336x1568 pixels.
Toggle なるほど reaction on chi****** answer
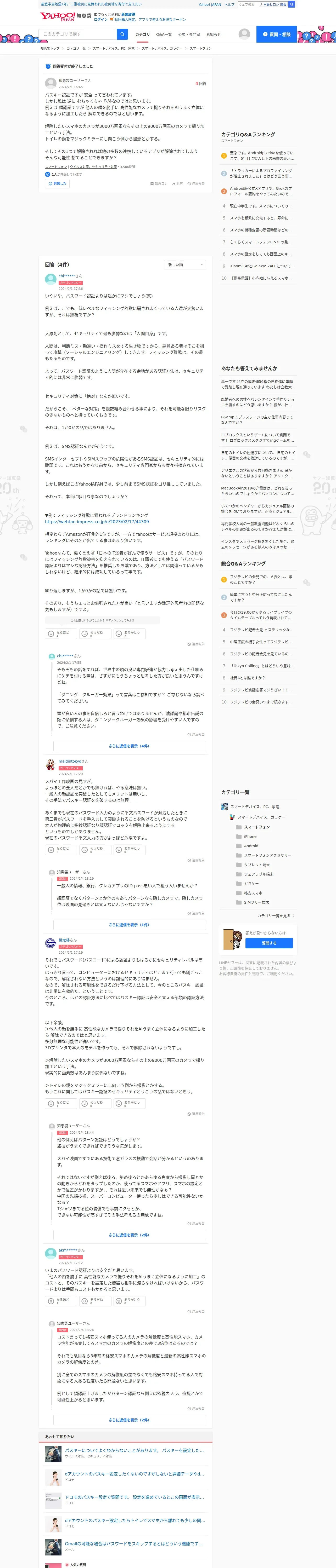click(60, 634)
